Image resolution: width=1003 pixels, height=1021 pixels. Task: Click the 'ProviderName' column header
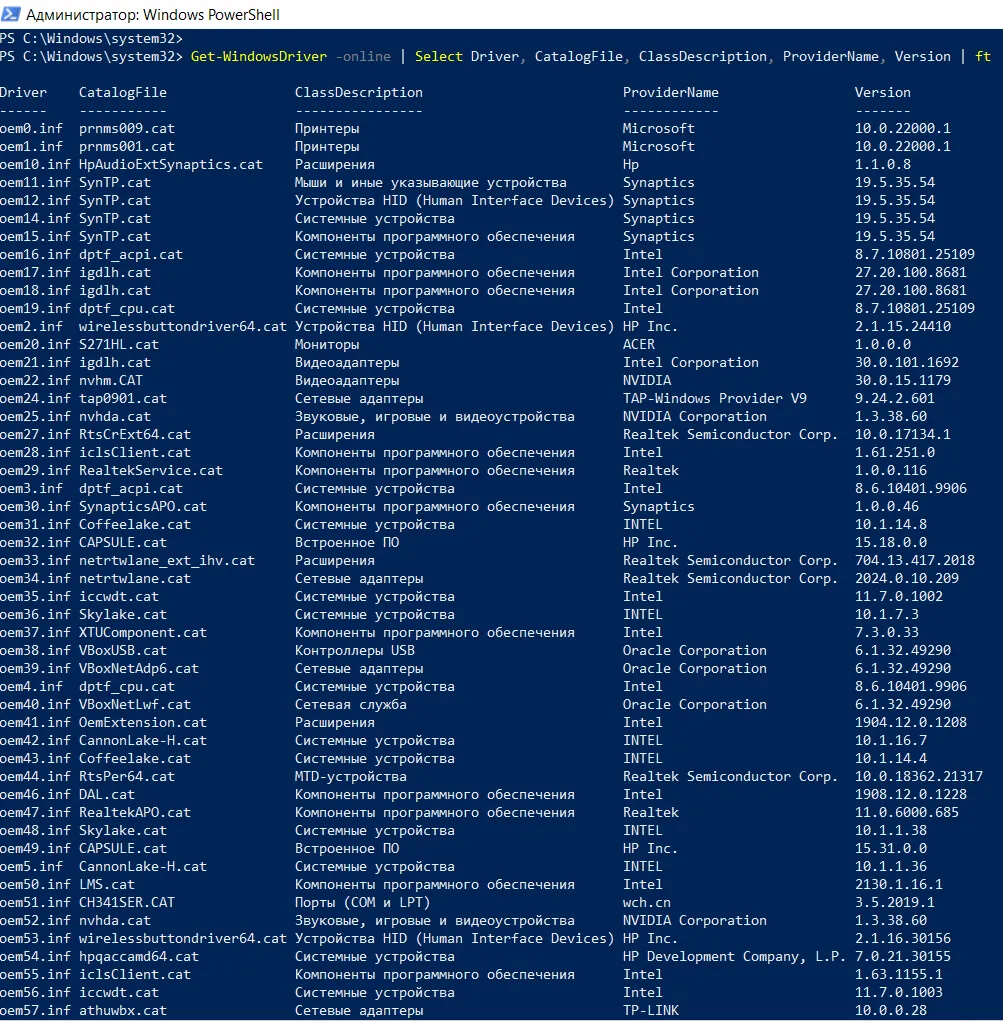pos(670,92)
